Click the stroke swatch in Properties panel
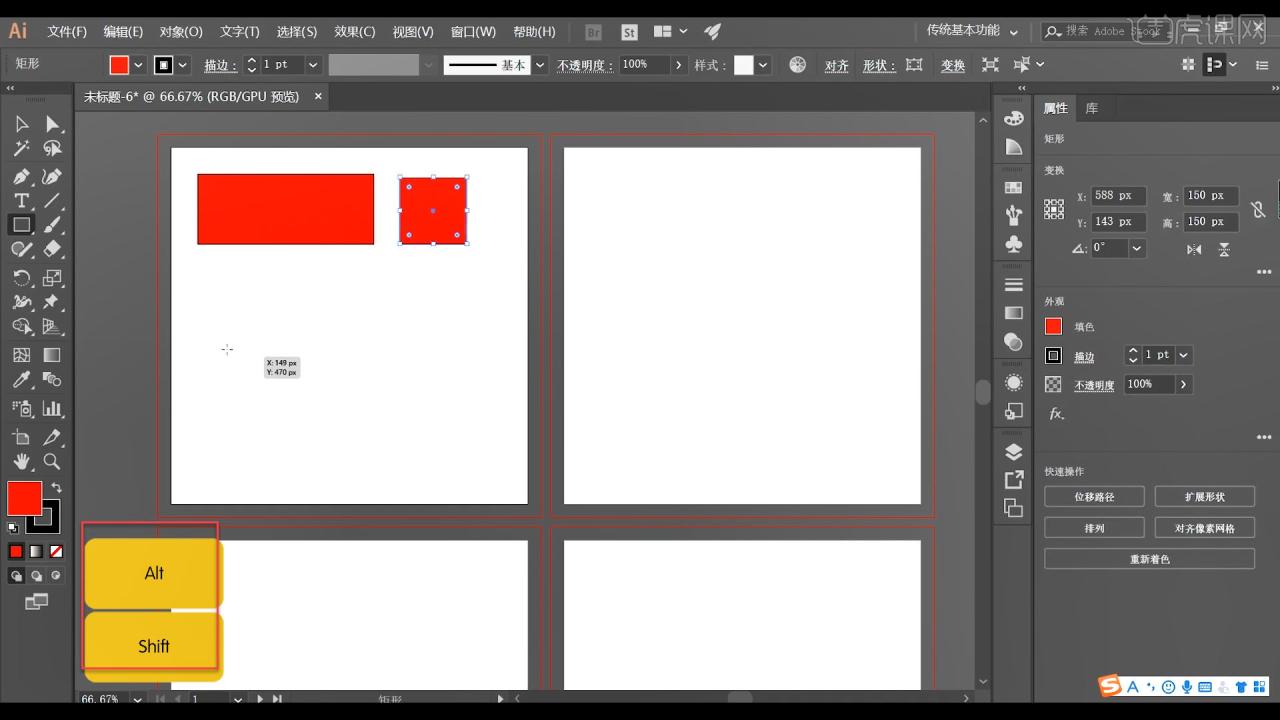The width and height of the screenshot is (1280, 720). click(1053, 355)
